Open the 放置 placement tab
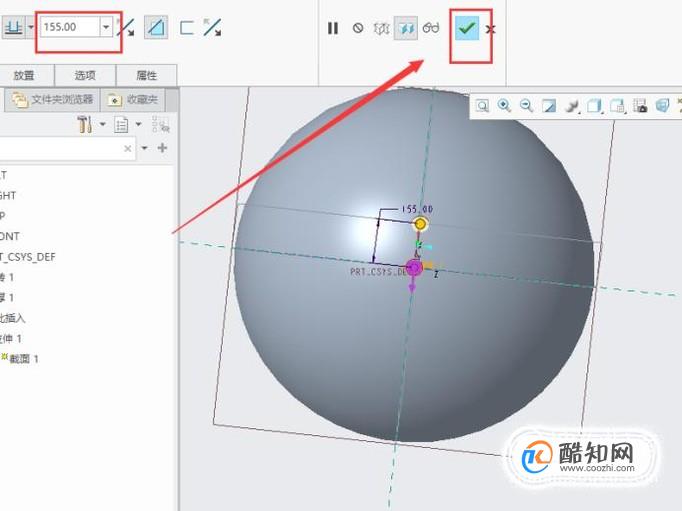Image resolution: width=682 pixels, height=511 pixels. (24, 75)
